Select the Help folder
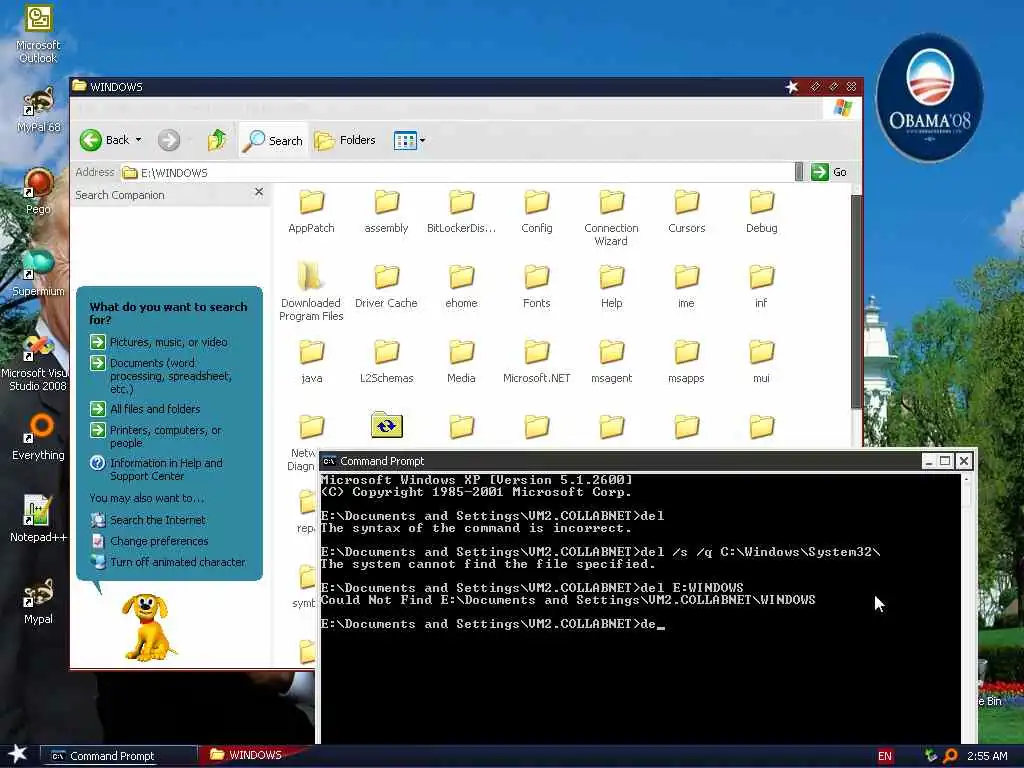Image resolution: width=1024 pixels, height=768 pixels. tap(611, 287)
